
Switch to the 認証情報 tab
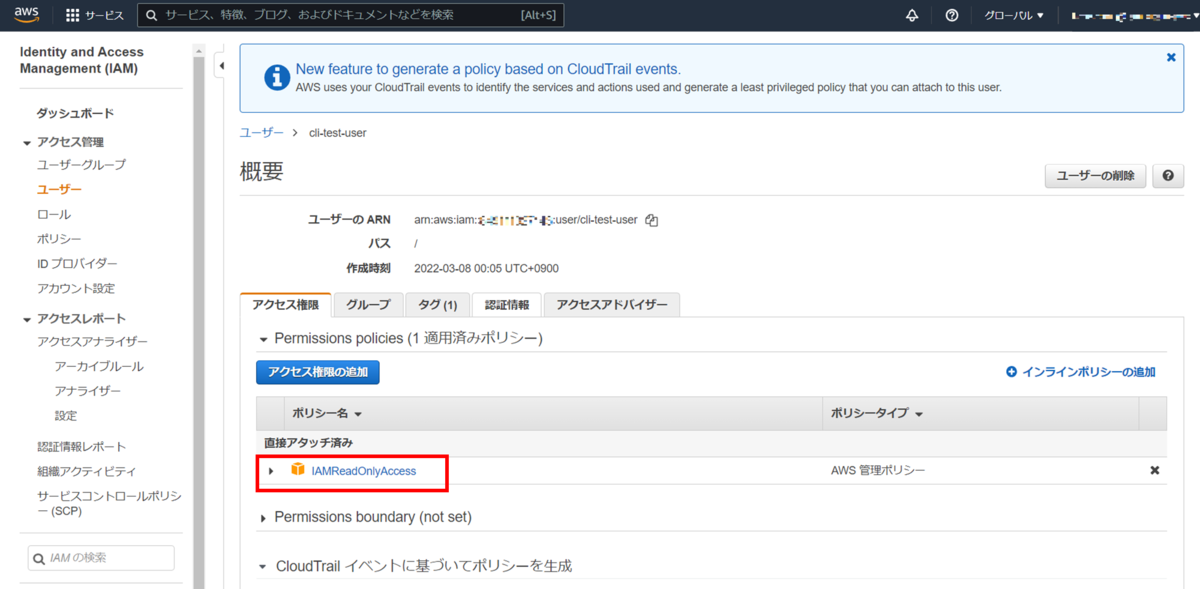[x=507, y=305]
